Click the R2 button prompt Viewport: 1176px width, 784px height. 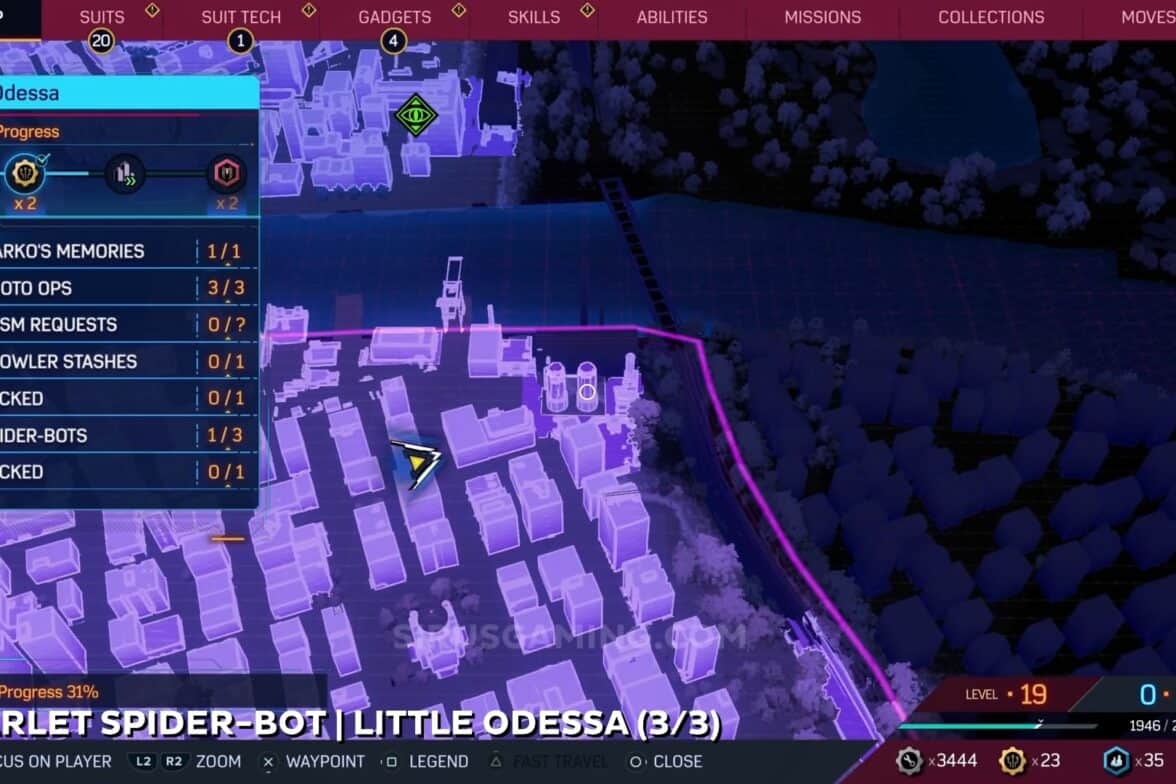[x=173, y=761]
